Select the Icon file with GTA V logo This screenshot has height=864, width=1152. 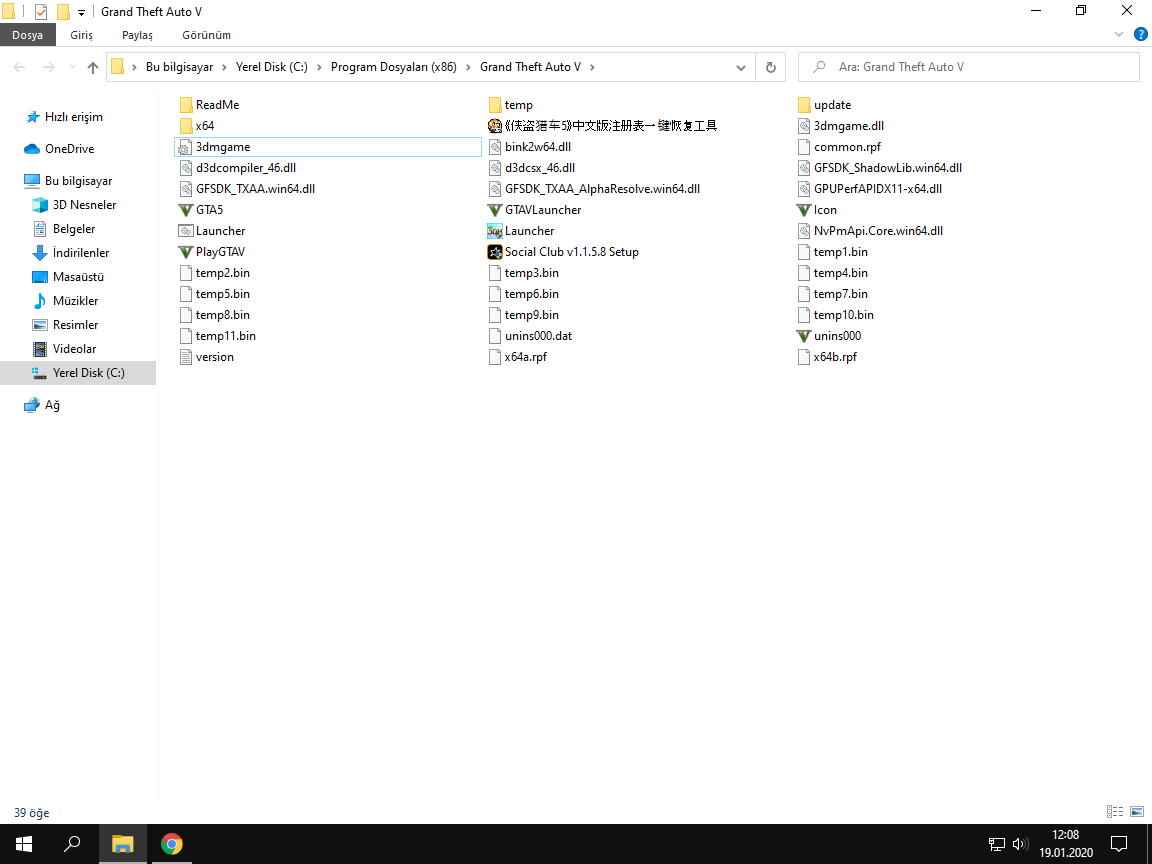click(x=804, y=210)
